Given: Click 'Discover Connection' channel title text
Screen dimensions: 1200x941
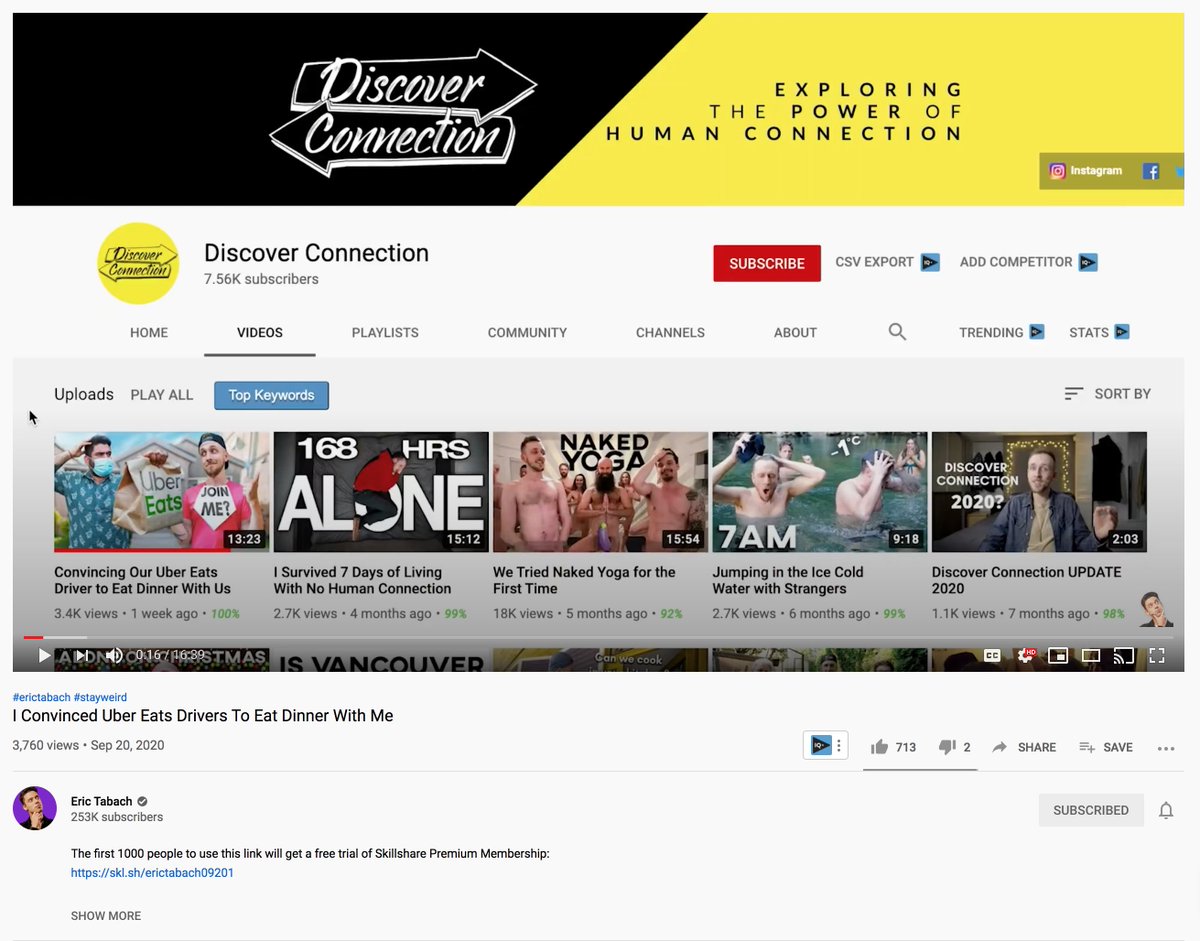Looking at the screenshot, I should [316, 253].
